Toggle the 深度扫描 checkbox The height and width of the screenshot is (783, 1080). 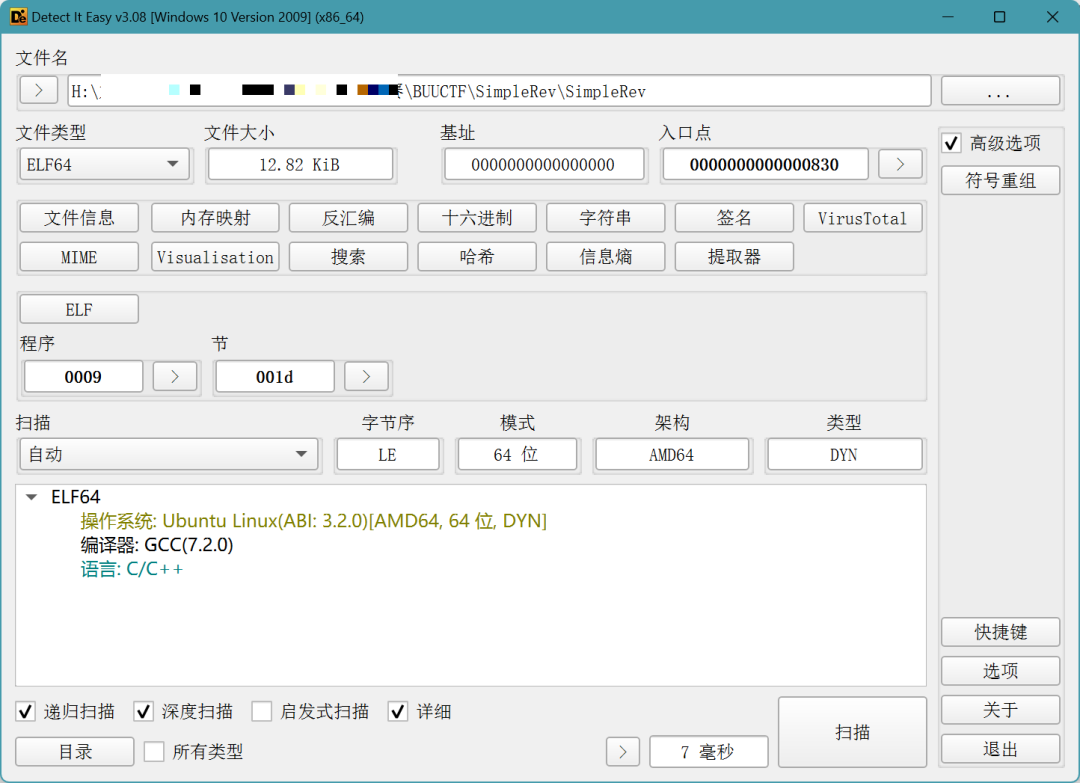tap(143, 711)
